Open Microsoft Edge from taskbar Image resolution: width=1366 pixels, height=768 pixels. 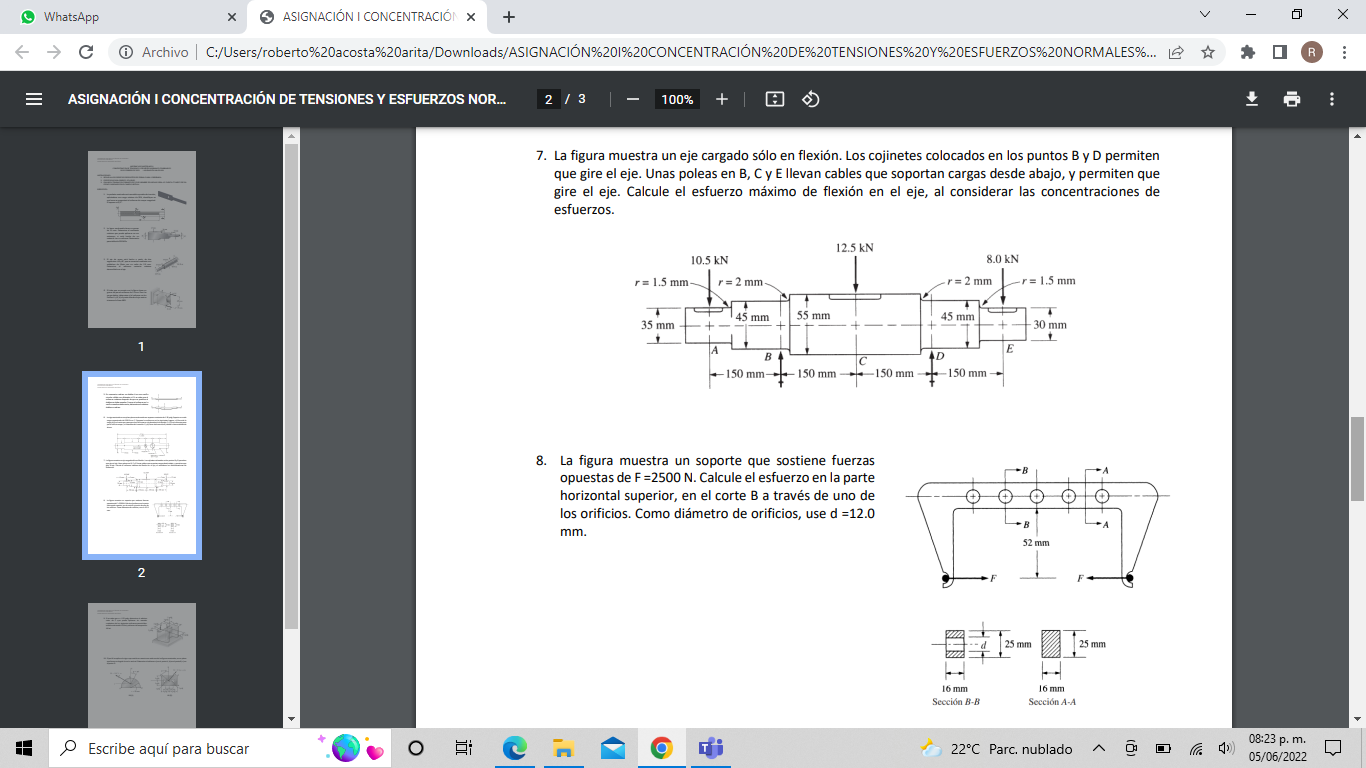pyautogui.click(x=514, y=748)
